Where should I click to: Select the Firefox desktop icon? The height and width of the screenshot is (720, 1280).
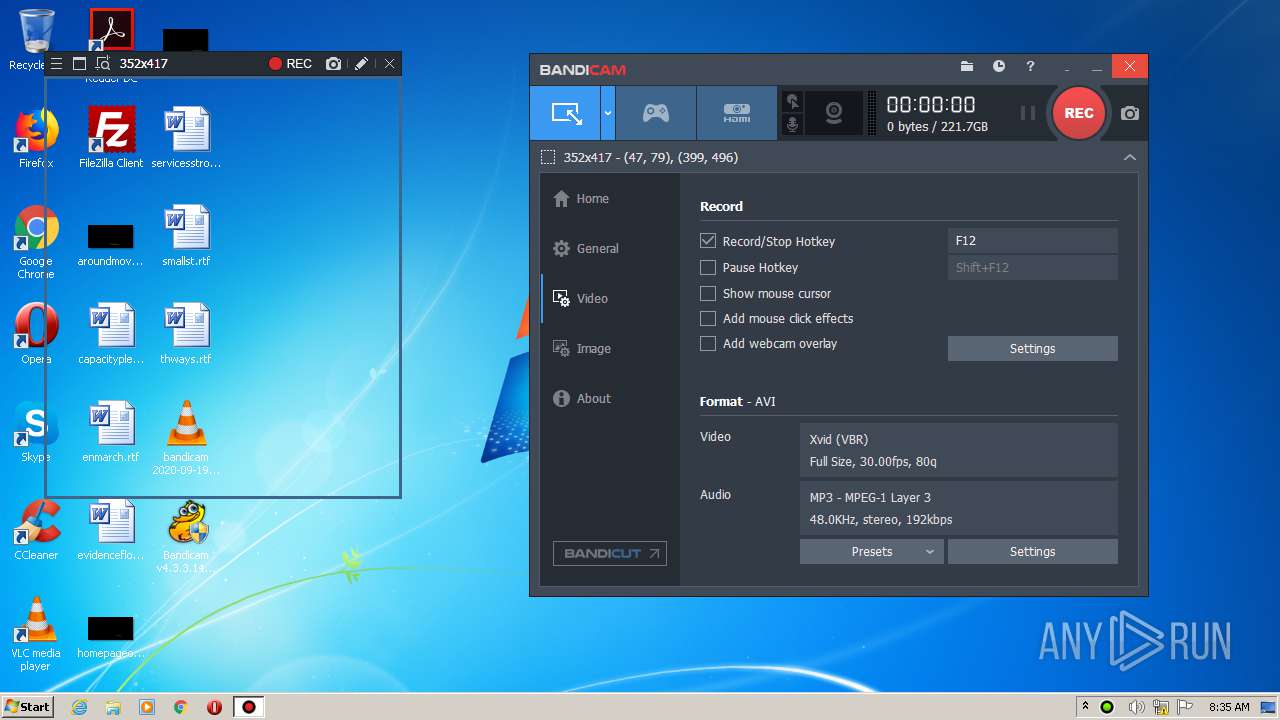(36, 138)
